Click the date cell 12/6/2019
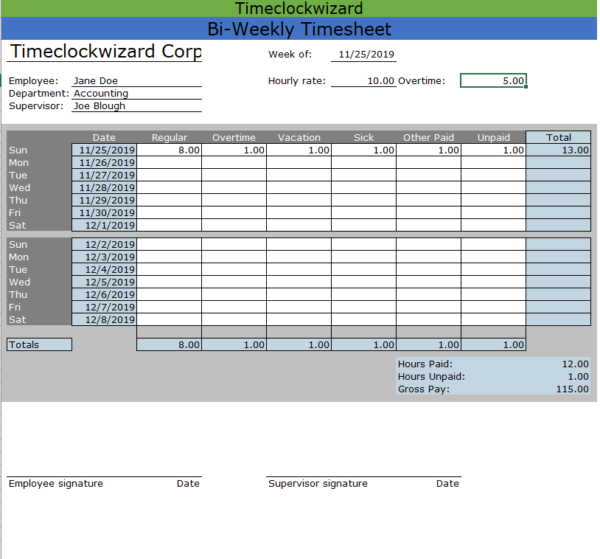 pos(104,295)
